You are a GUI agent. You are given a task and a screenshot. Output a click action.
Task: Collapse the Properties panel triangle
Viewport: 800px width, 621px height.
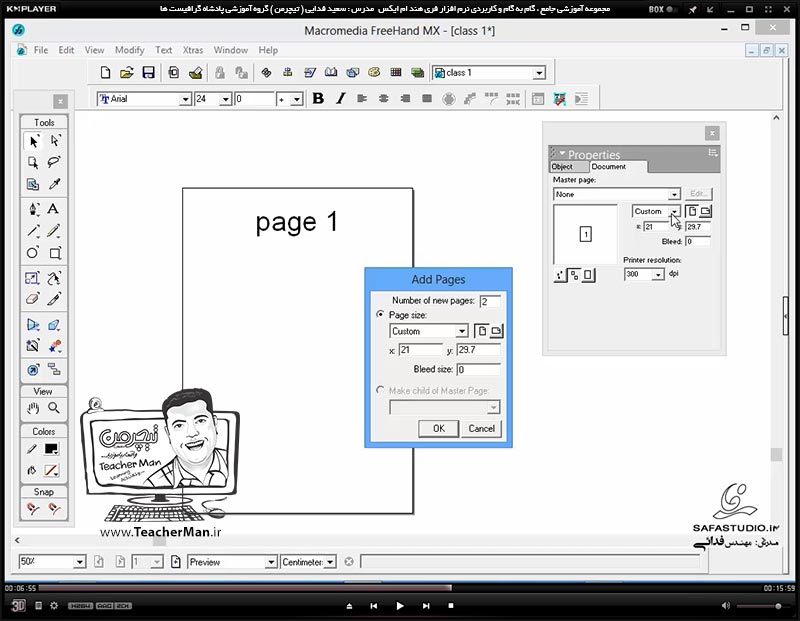(x=562, y=153)
